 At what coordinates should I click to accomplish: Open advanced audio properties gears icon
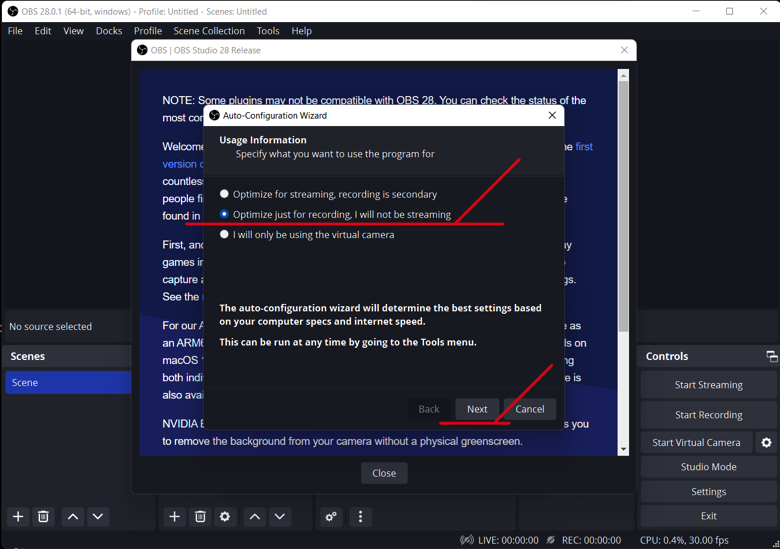[x=331, y=517]
